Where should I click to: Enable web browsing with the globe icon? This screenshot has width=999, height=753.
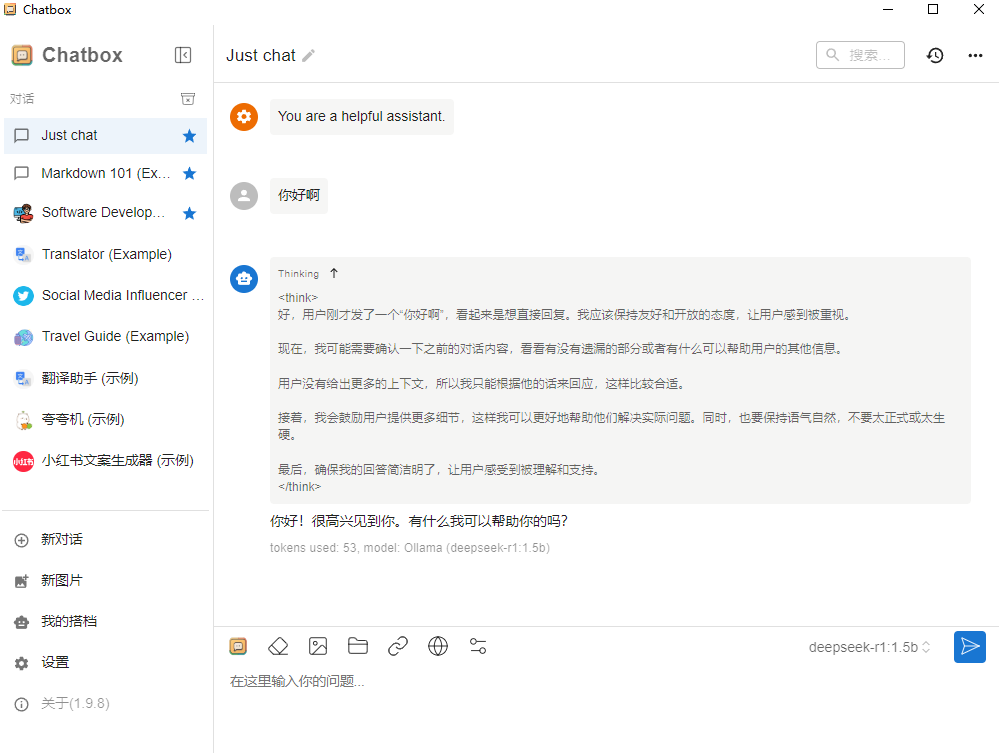coord(438,646)
